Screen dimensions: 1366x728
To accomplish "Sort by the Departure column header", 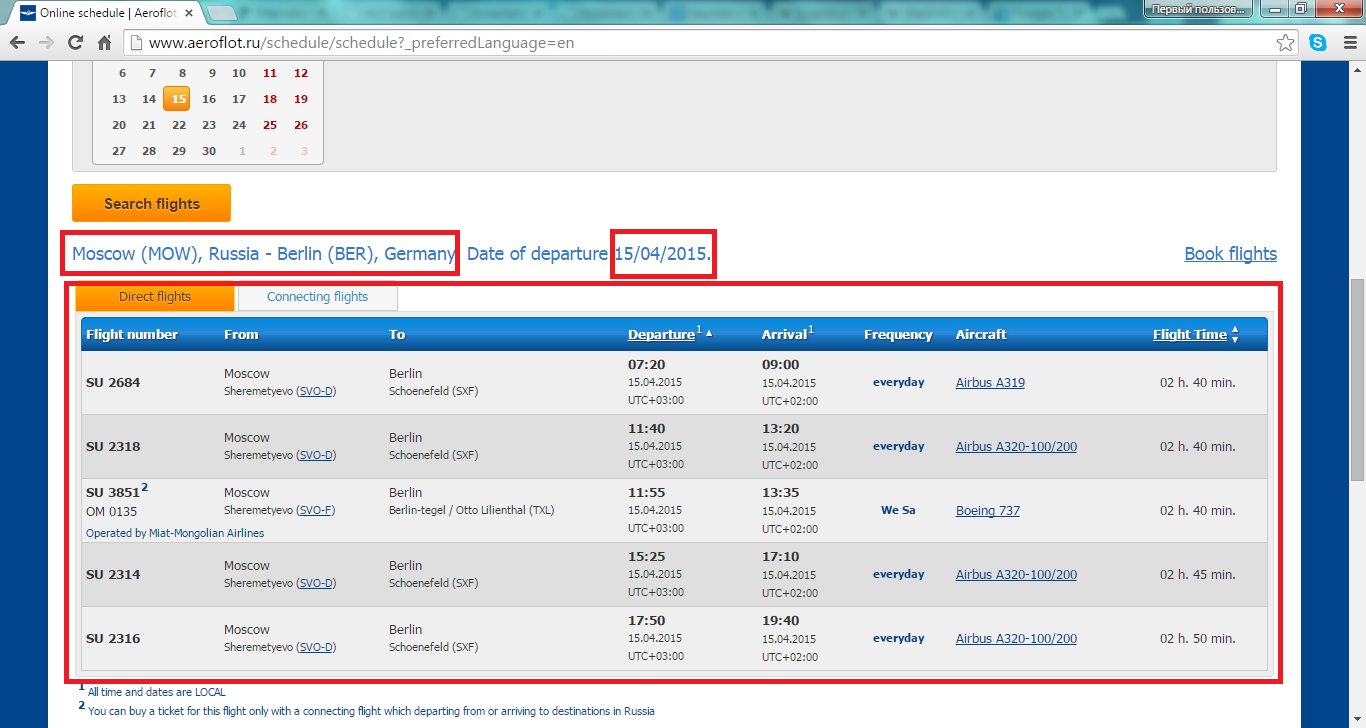I will [x=661, y=334].
